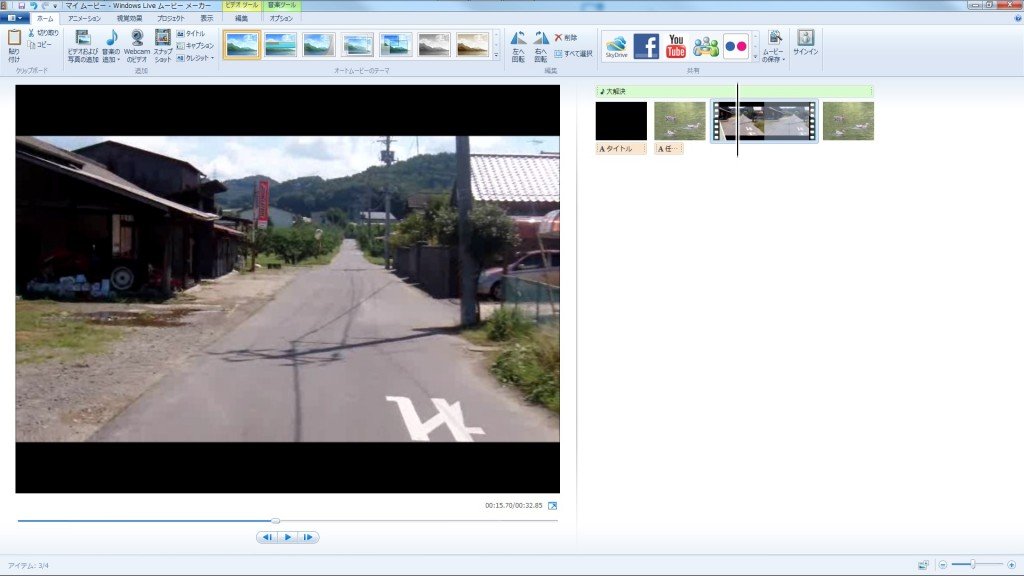
Task: Click the Snapshot icon
Action: pos(163,44)
